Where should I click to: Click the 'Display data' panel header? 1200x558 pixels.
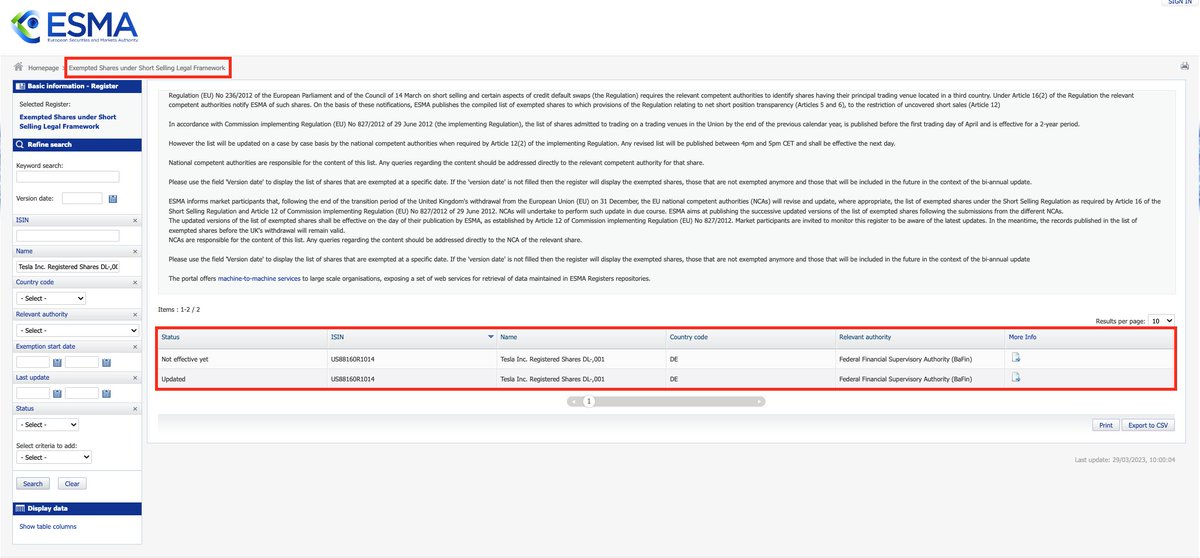(76, 508)
